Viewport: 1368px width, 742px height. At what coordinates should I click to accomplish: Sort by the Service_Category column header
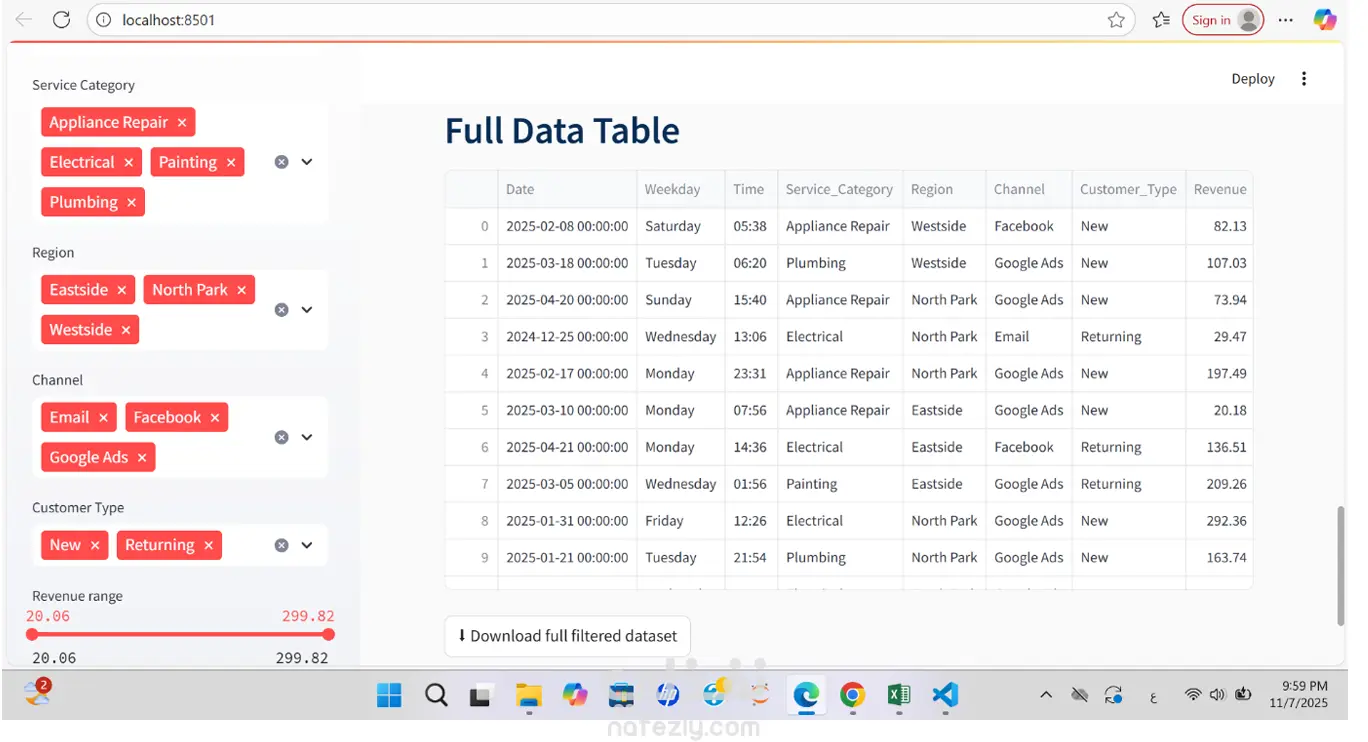pos(840,189)
